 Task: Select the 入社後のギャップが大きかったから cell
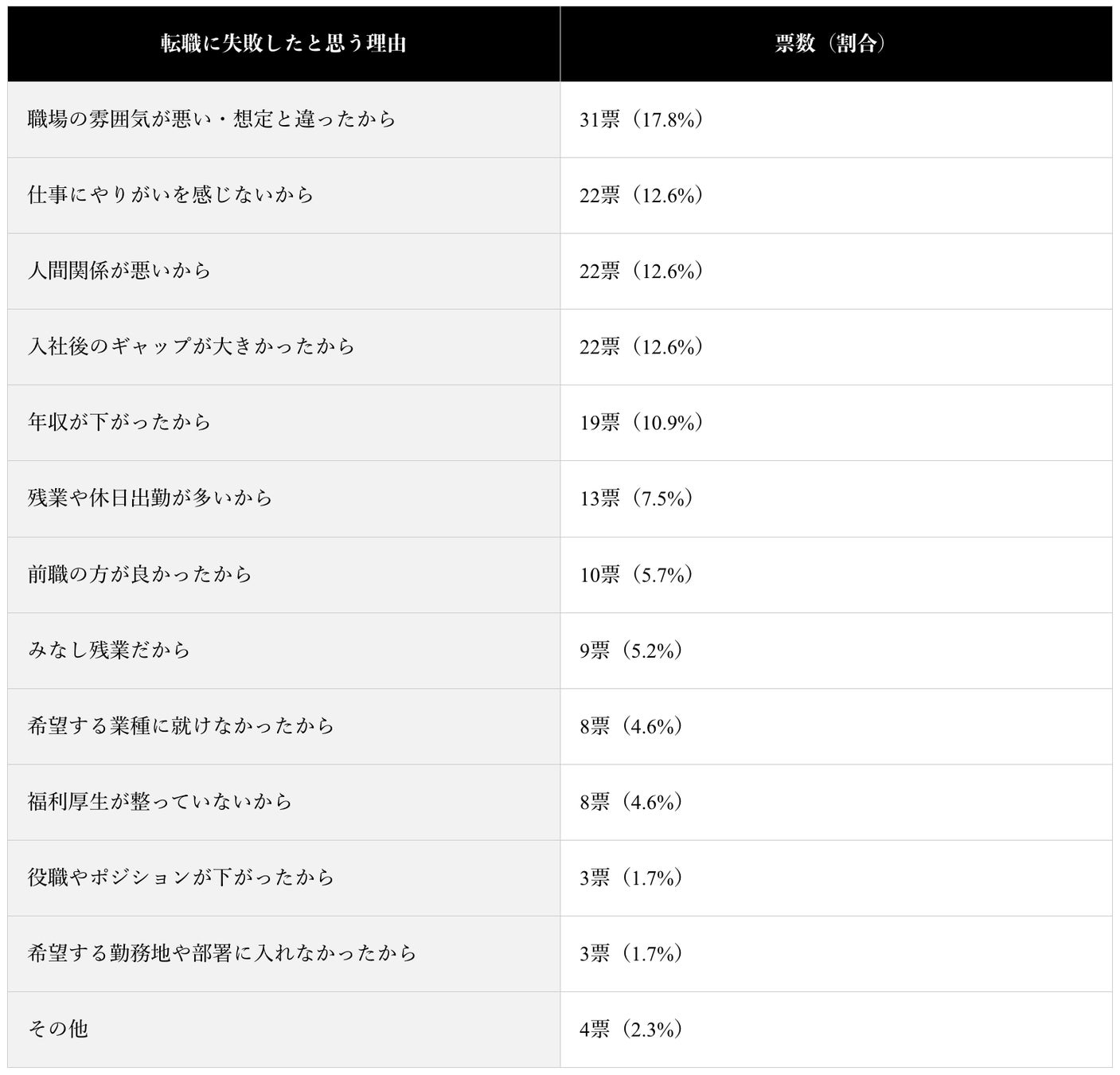(191, 346)
